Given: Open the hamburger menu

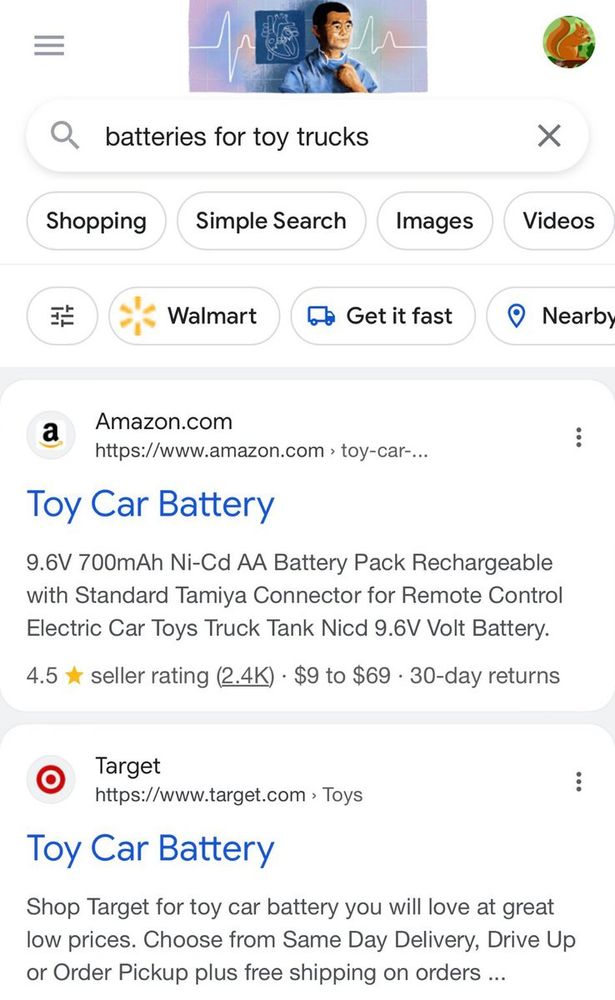Looking at the screenshot, I should coord(49,45).
